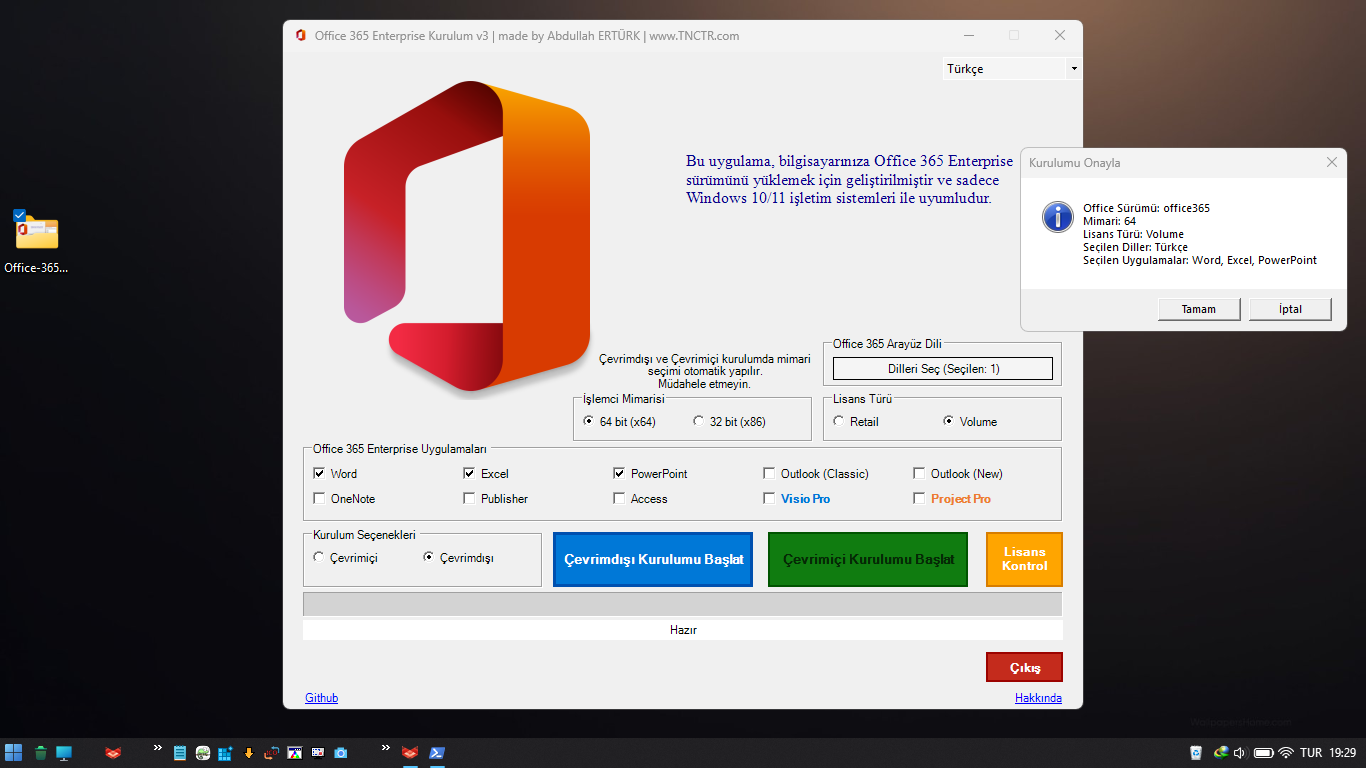This screenshot has width=1366, height=768.
Task: Click the blue monitor taskbar icon
Action: point(64,753)
